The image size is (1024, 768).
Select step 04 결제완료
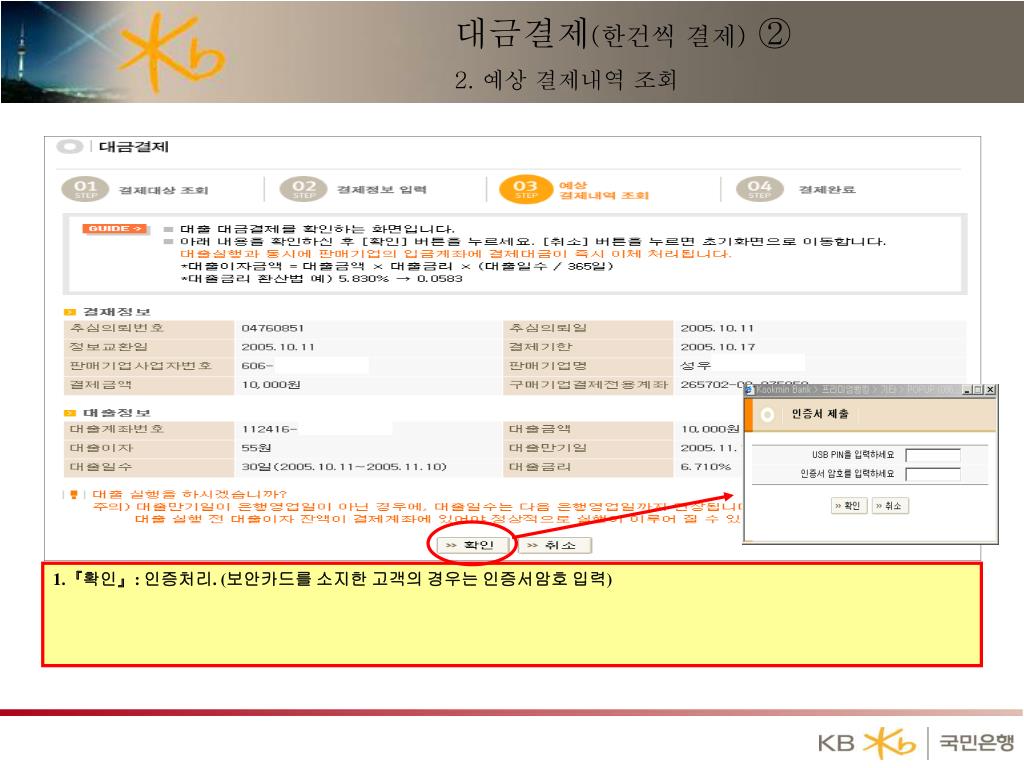click(x=795, y=189)
